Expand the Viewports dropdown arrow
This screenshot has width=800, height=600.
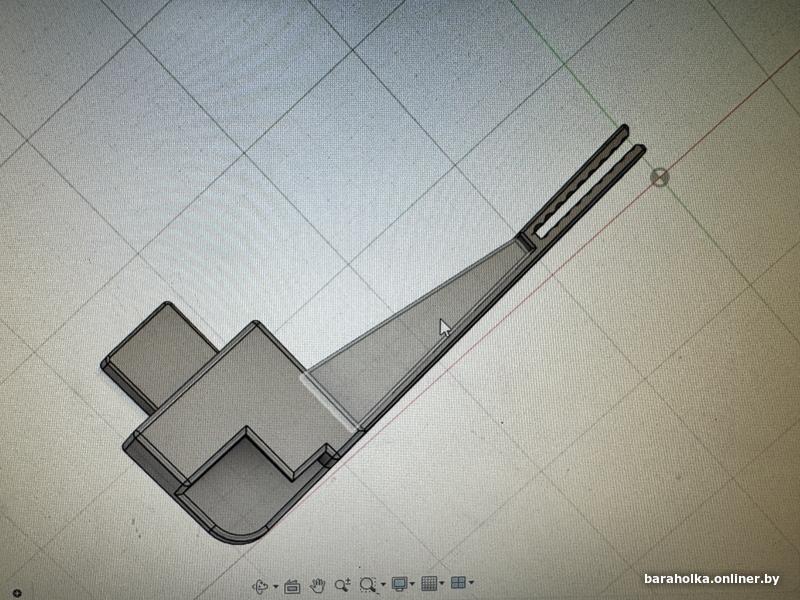(x=471, y=582)
